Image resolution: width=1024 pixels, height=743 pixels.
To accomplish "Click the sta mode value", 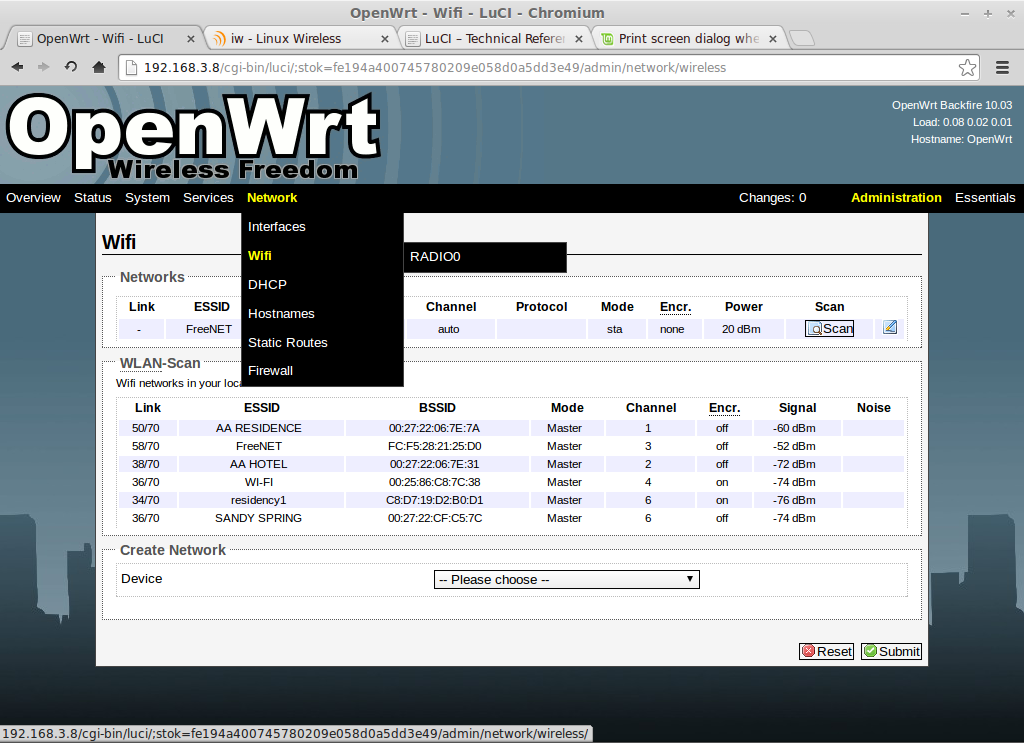I will (x=615, y=329).
